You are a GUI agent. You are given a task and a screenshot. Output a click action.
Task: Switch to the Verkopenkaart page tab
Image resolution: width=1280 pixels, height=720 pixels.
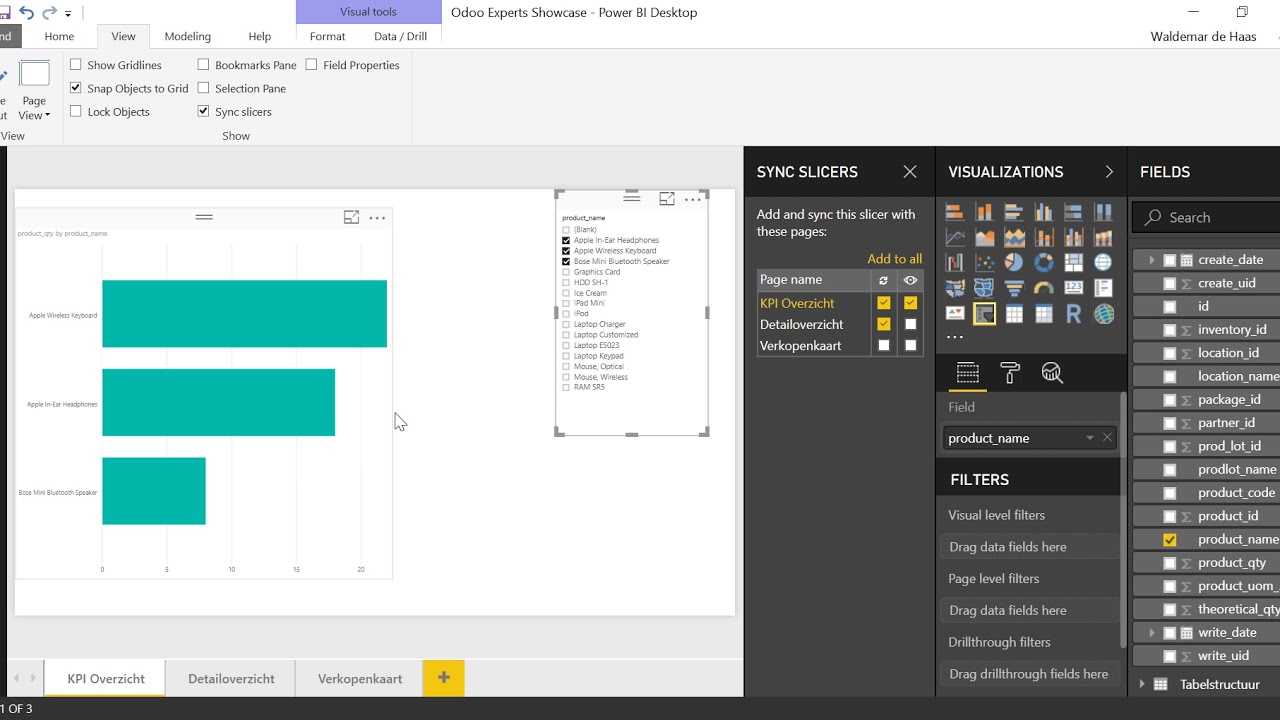360,679
